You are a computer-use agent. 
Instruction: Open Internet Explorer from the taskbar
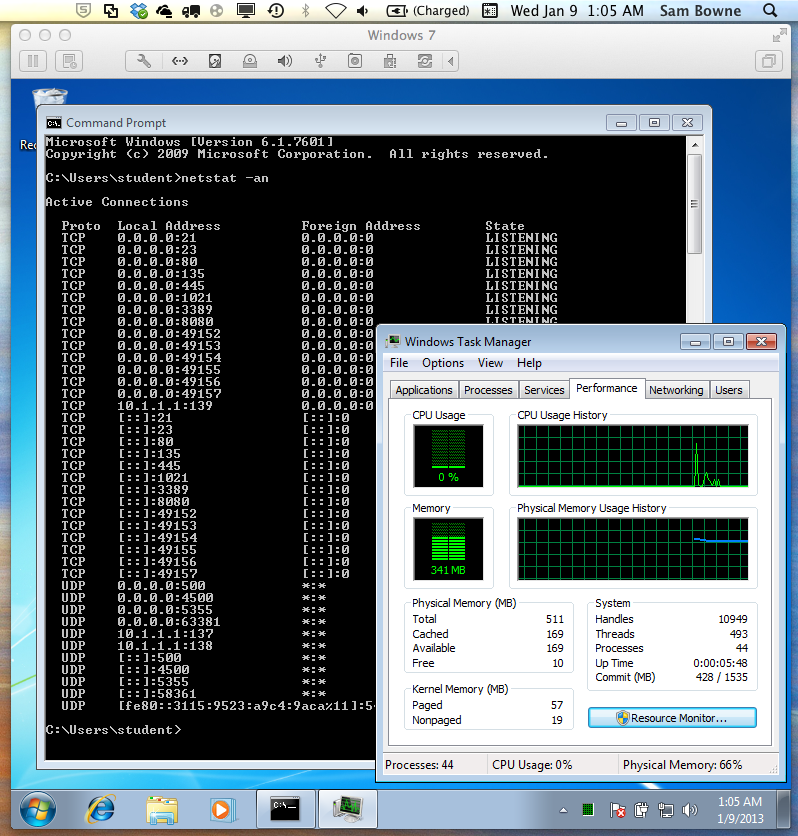pos(101,807)
